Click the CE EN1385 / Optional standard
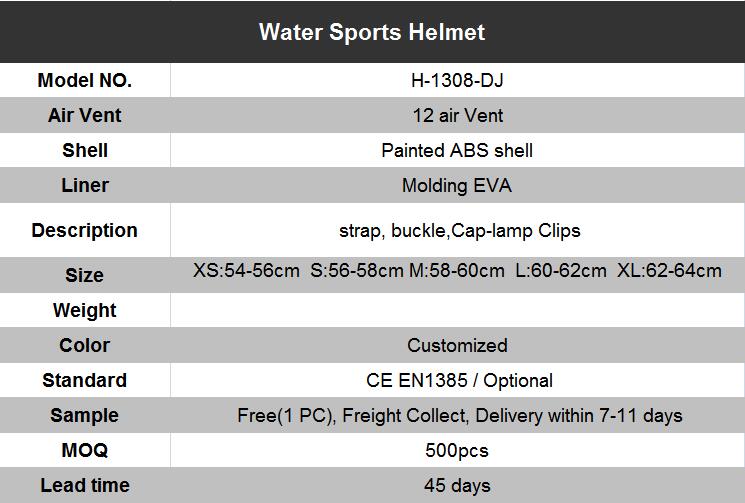The width and height of the screenshot is (745, 503). tap(460, 380)
